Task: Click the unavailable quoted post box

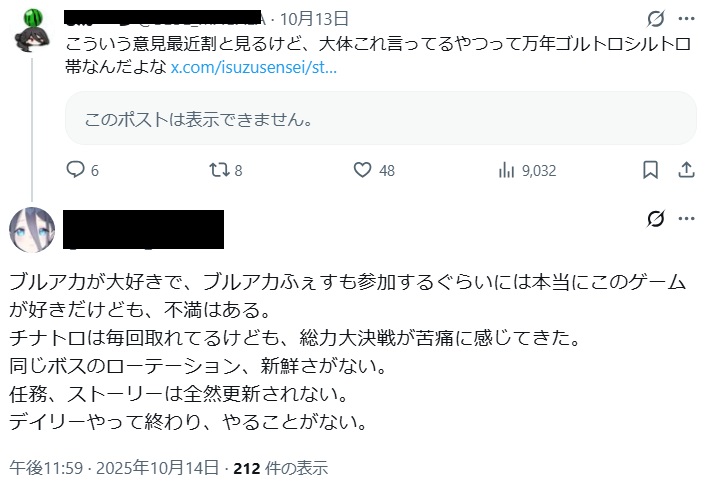Action: 380,118
